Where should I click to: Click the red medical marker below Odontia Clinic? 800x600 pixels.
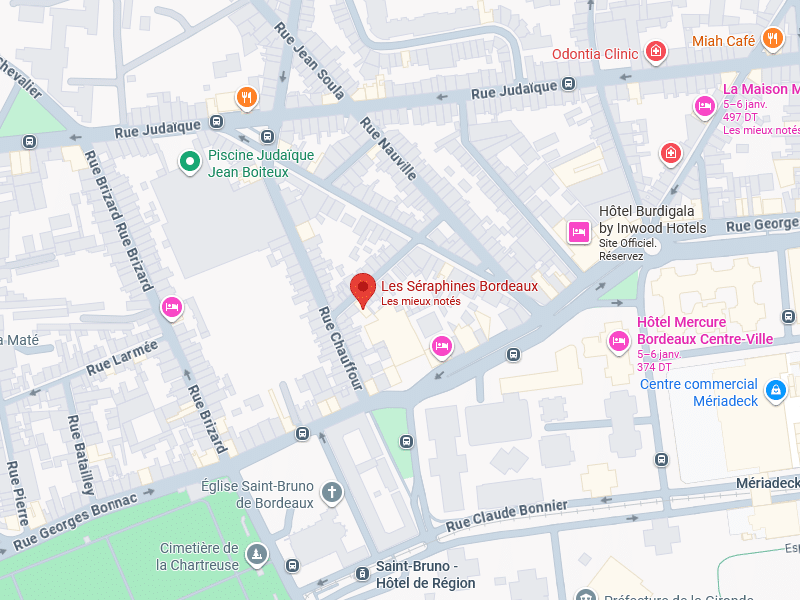[x=670, y=153]
